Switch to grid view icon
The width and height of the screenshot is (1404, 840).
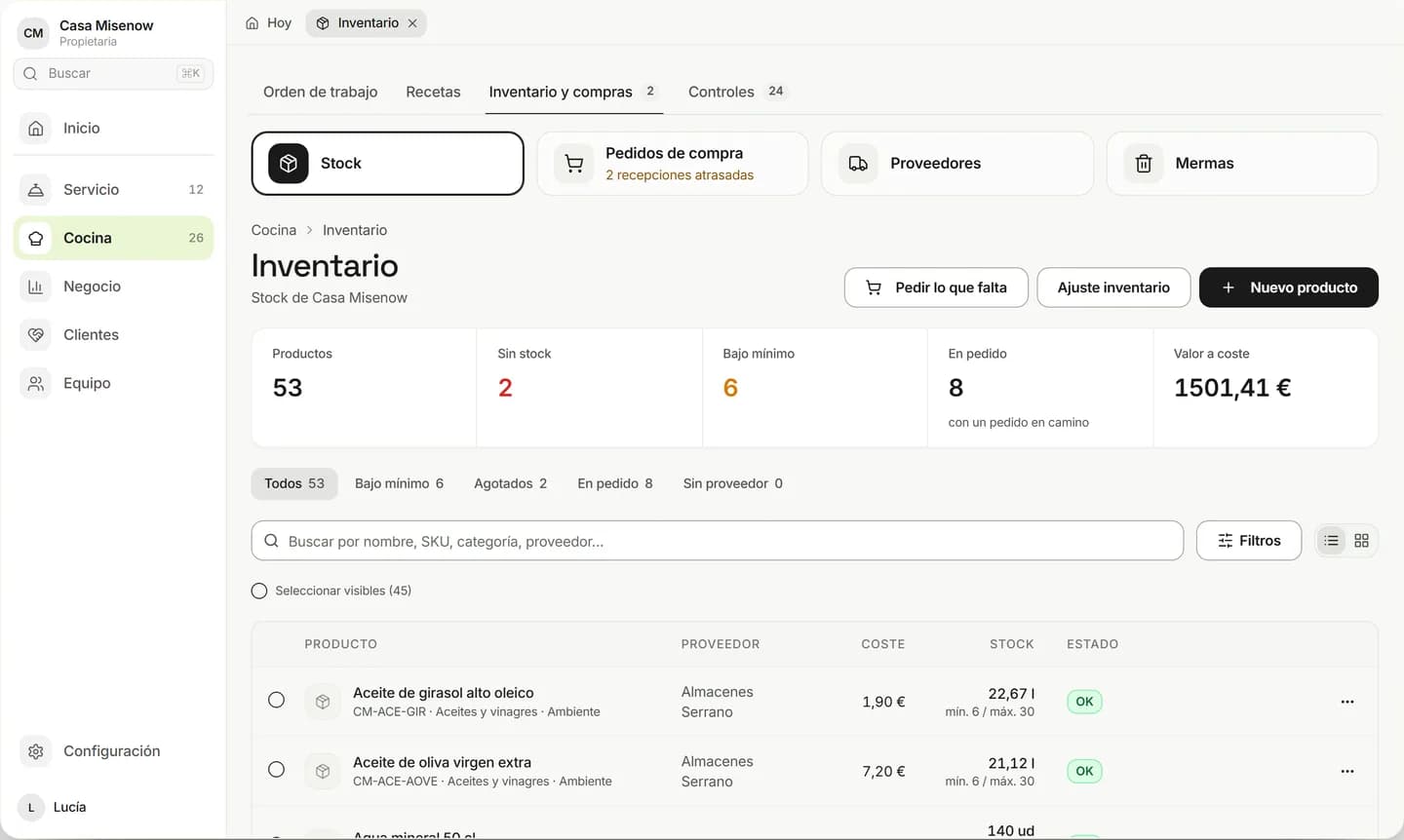tap(1362, 541)
